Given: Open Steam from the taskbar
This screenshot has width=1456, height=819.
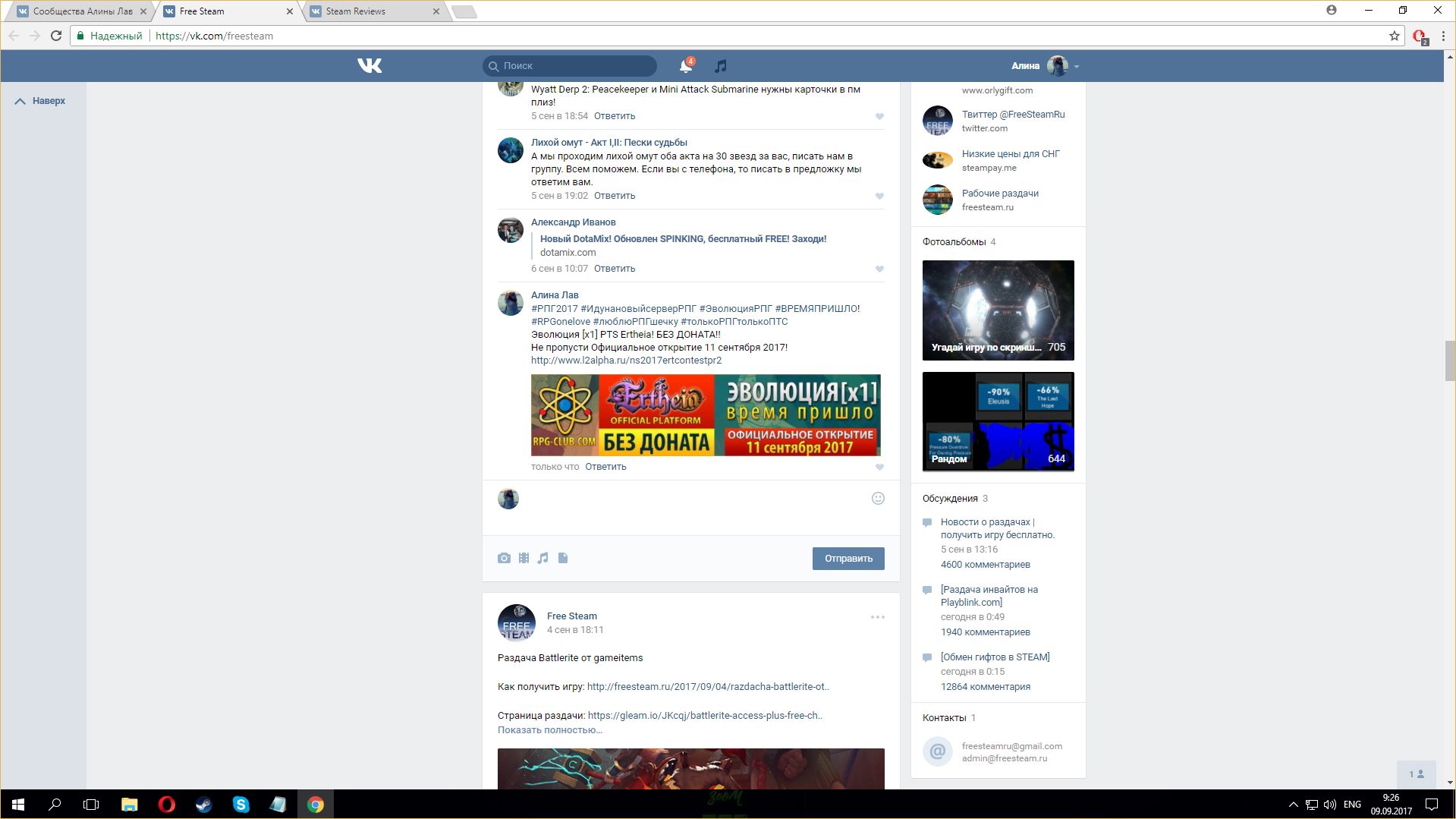Looking at the screenshot, I should (x=203, y=805).
